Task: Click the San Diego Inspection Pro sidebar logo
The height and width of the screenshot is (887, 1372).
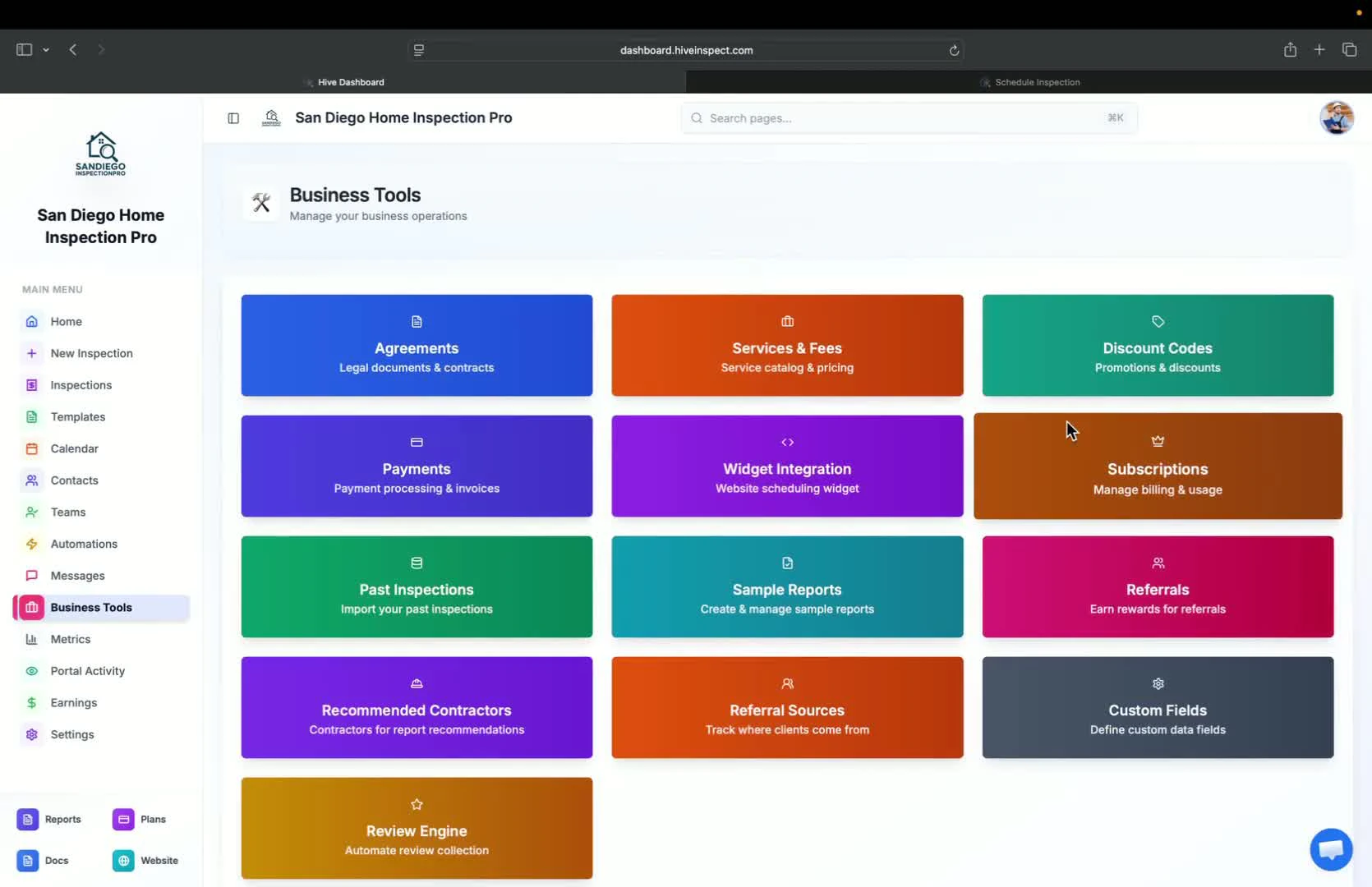Action: pyautogui.click(x=101, y=154)
